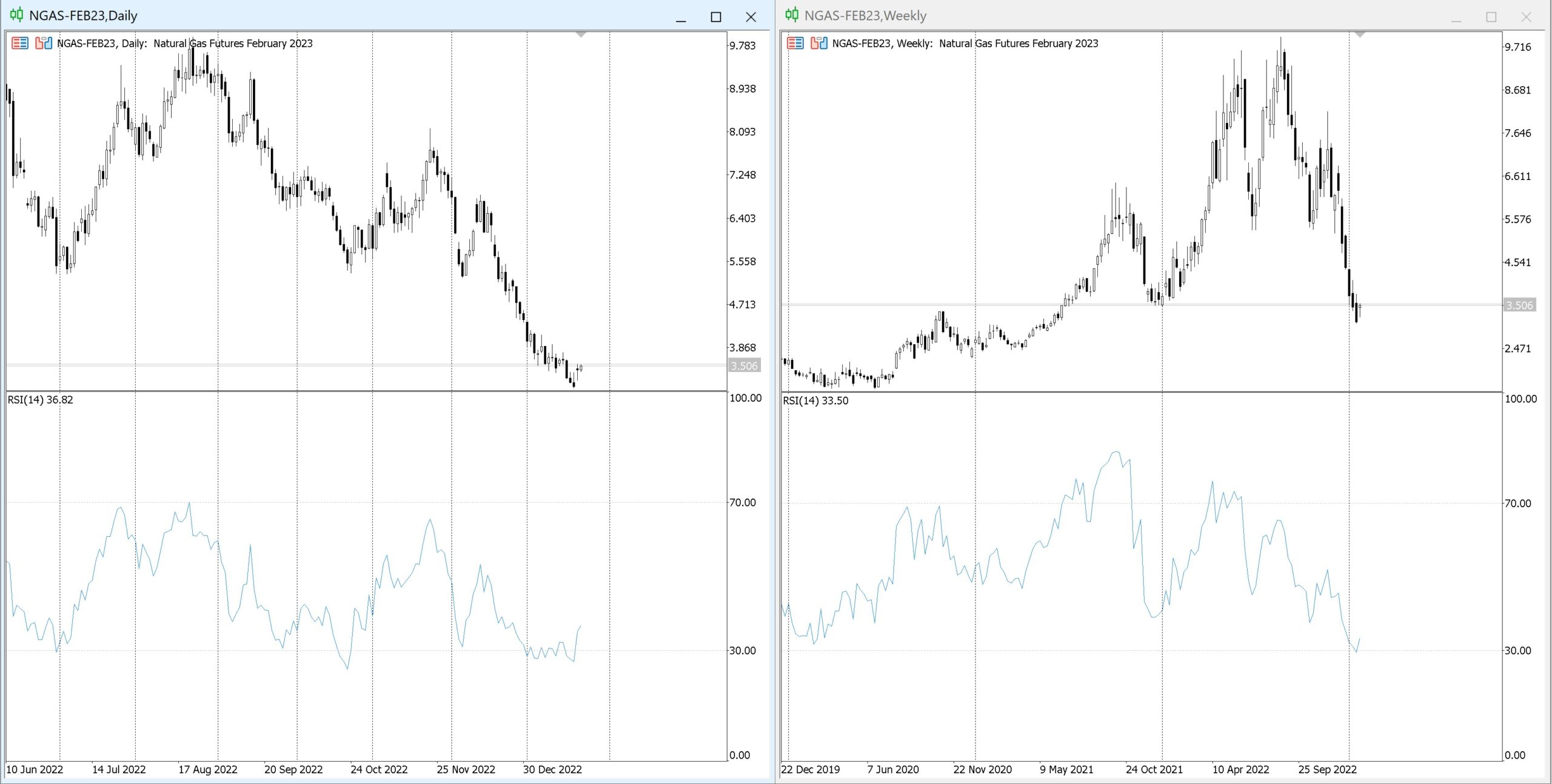Toggle one-click trading panel on Weekly chart
The height and width of the screenshot is (784, 1552).
pyautogui.click(x=818, y=43)
